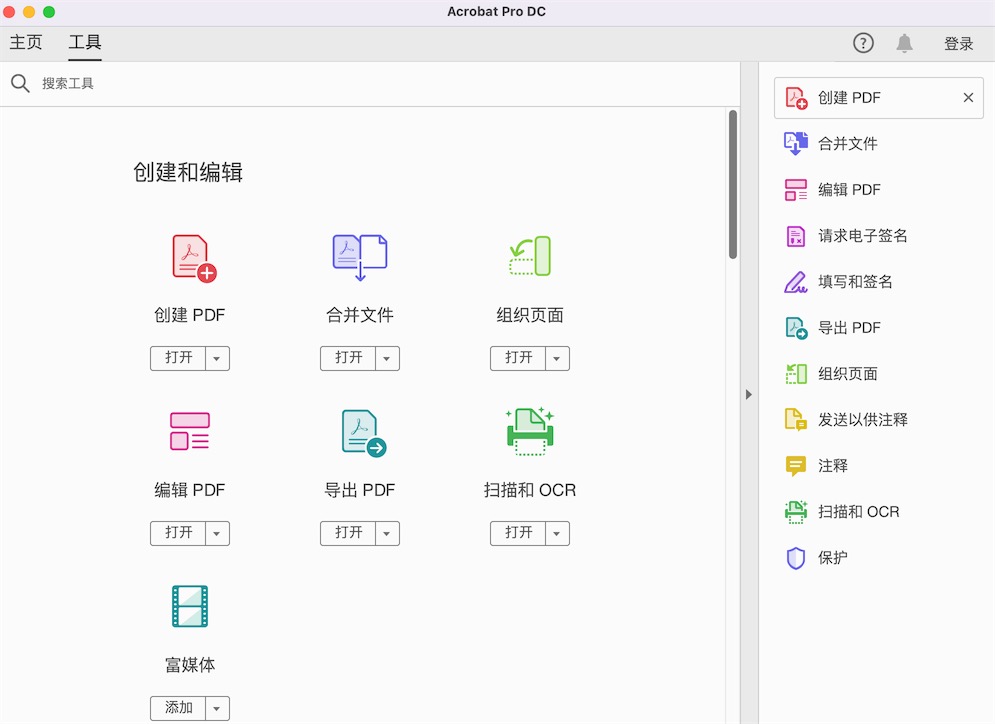The image size is (995, 724).
Task: Switch to the 主页 tab
Action: pyautogui.click(x=26, y=43)
